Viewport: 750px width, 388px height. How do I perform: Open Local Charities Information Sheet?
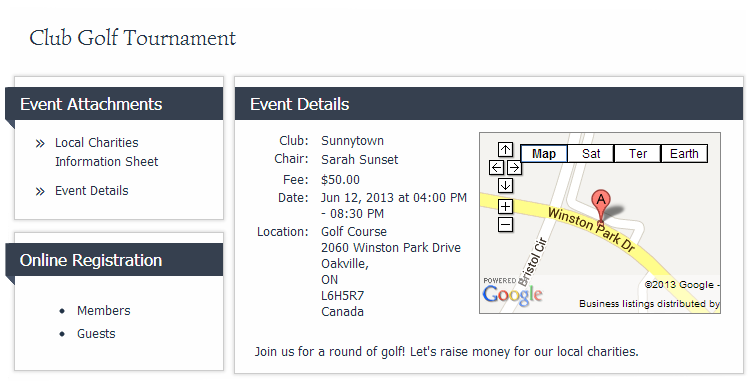coord(106,152)
